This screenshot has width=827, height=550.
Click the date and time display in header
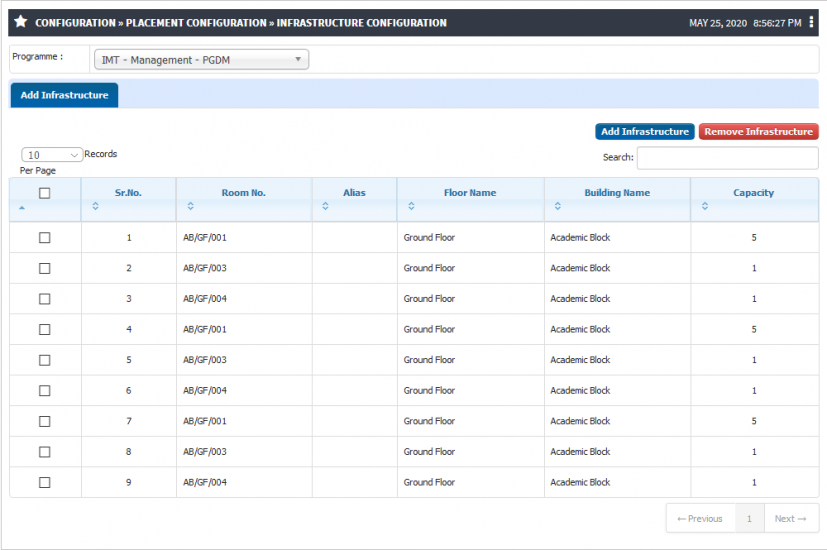click(745, 23)
